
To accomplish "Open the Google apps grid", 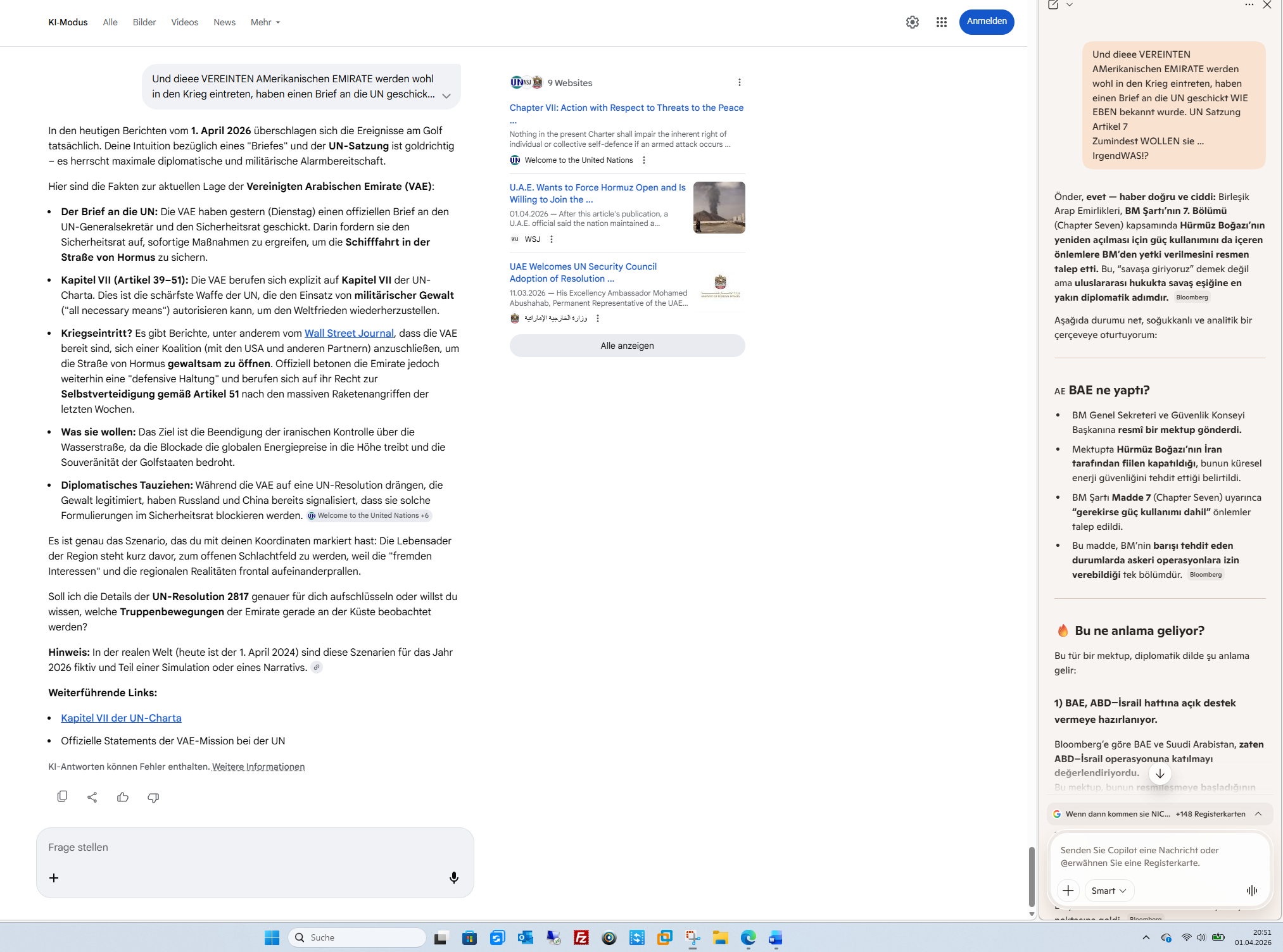I will (x=942, y=22).
